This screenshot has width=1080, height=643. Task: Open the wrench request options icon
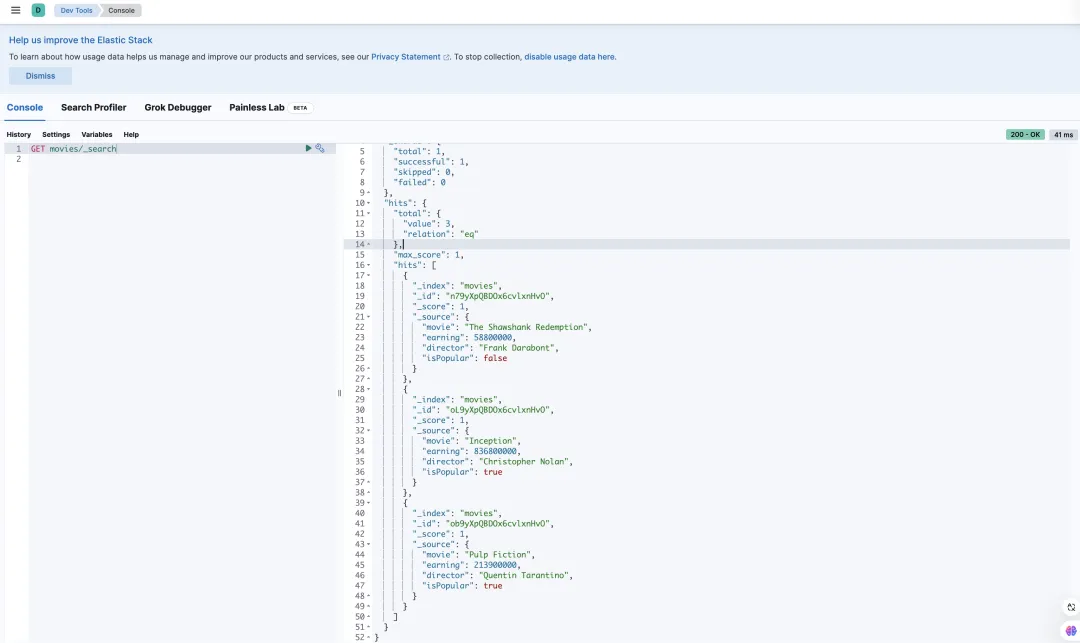[320, 148]
